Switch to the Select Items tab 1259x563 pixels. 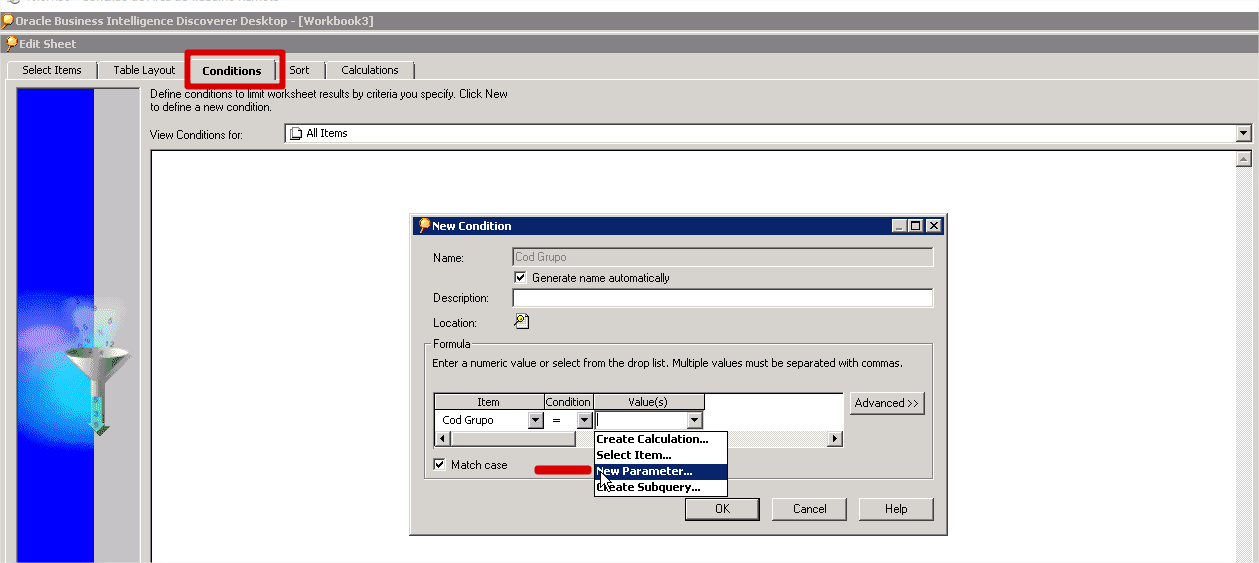pos(52,70)
